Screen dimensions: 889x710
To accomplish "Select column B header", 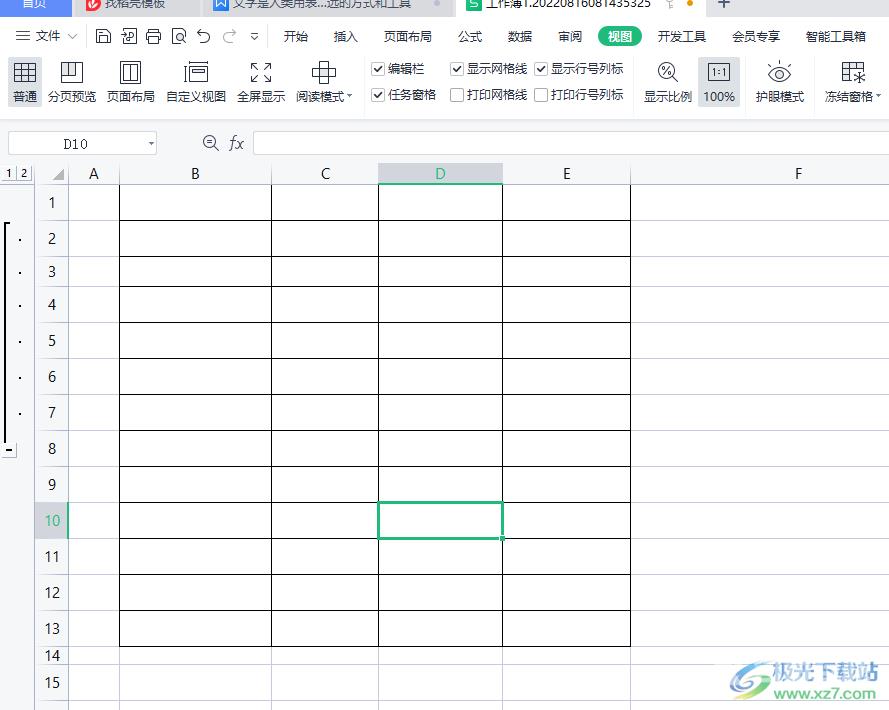I will [195, 174].
